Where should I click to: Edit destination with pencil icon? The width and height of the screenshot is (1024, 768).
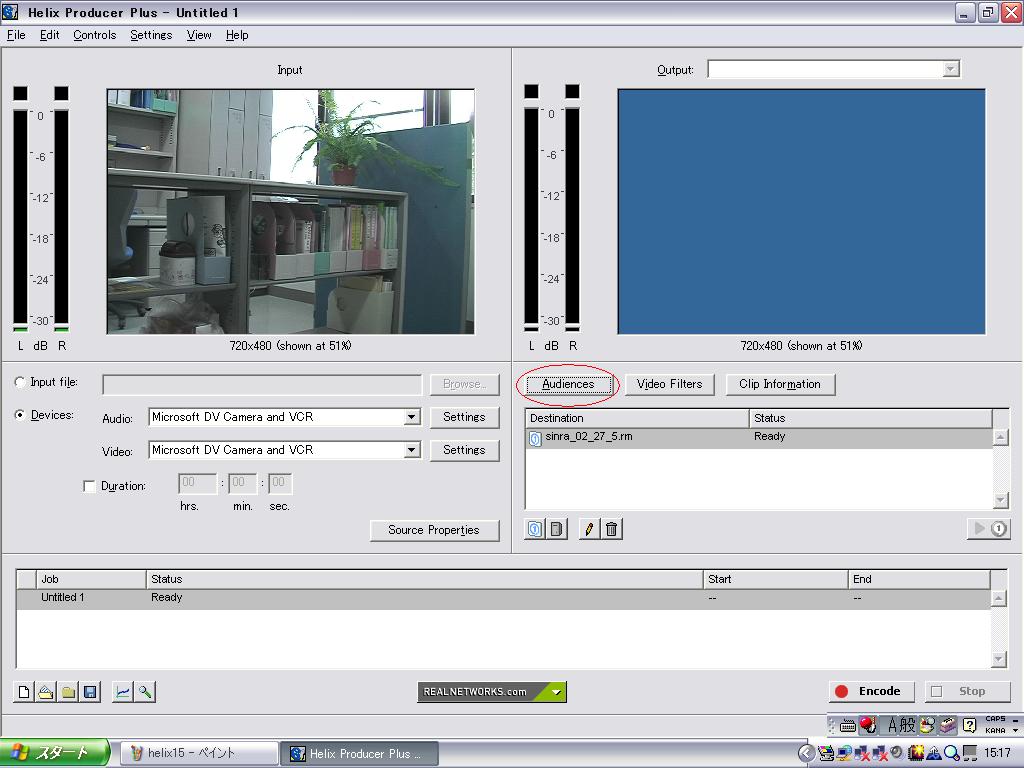[589, 529]
